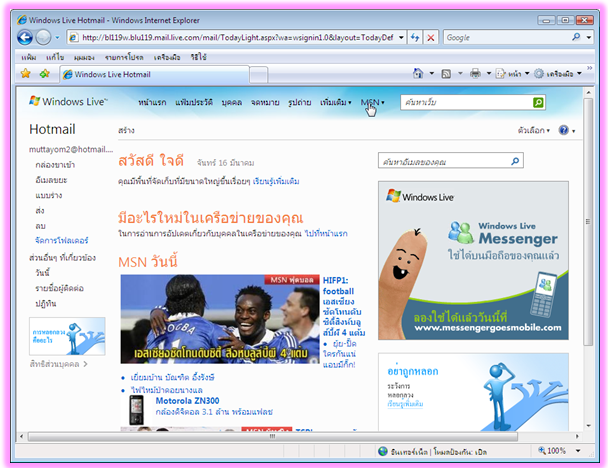The height and width of the screenshot is (468, 608).
Task: Open the แก้ไข menu
Action: pyautogui.click(x=55, y=57)
